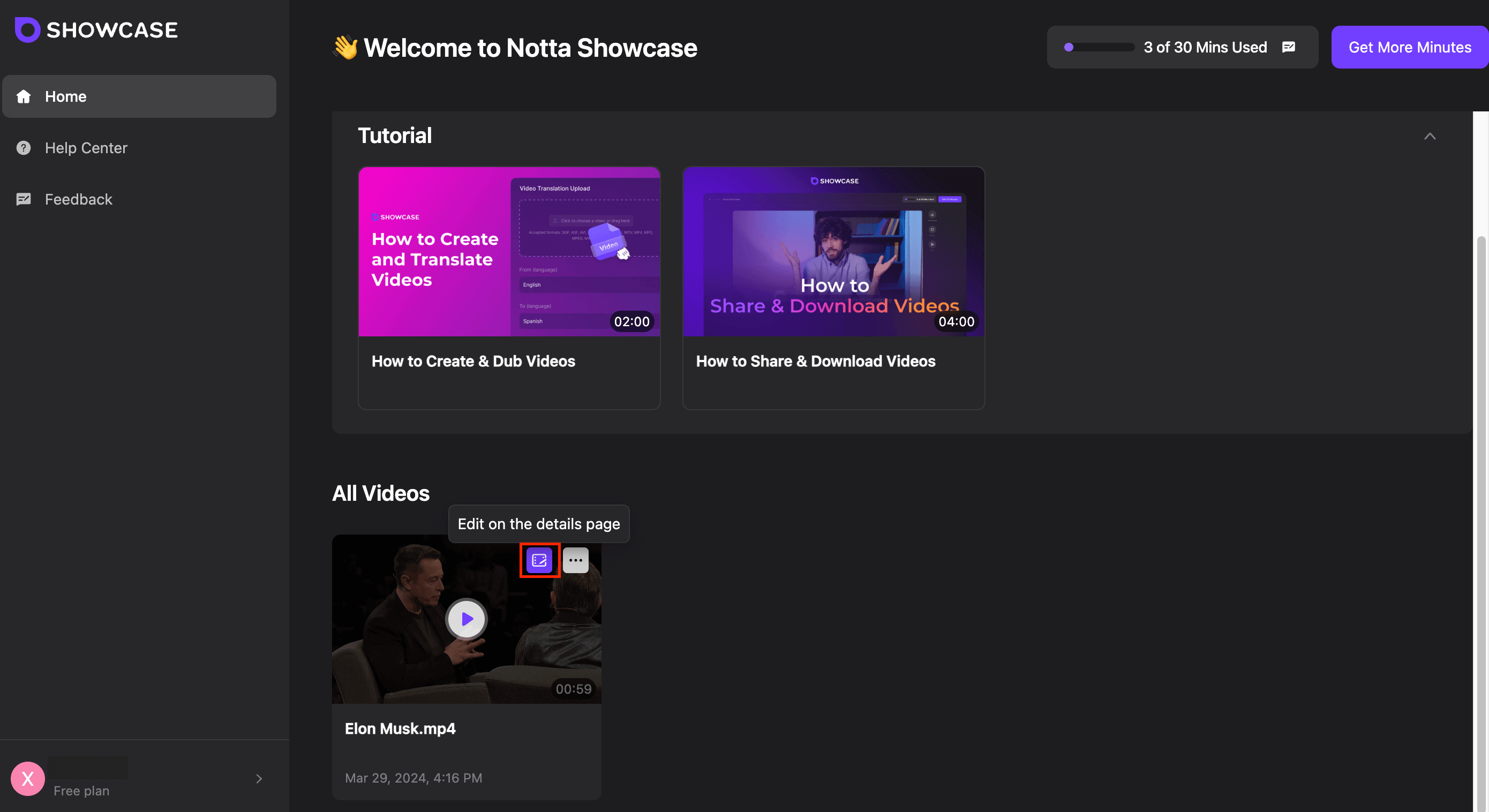
Task: Click the message icon beside Mins Used
Action: (1289, 47)
